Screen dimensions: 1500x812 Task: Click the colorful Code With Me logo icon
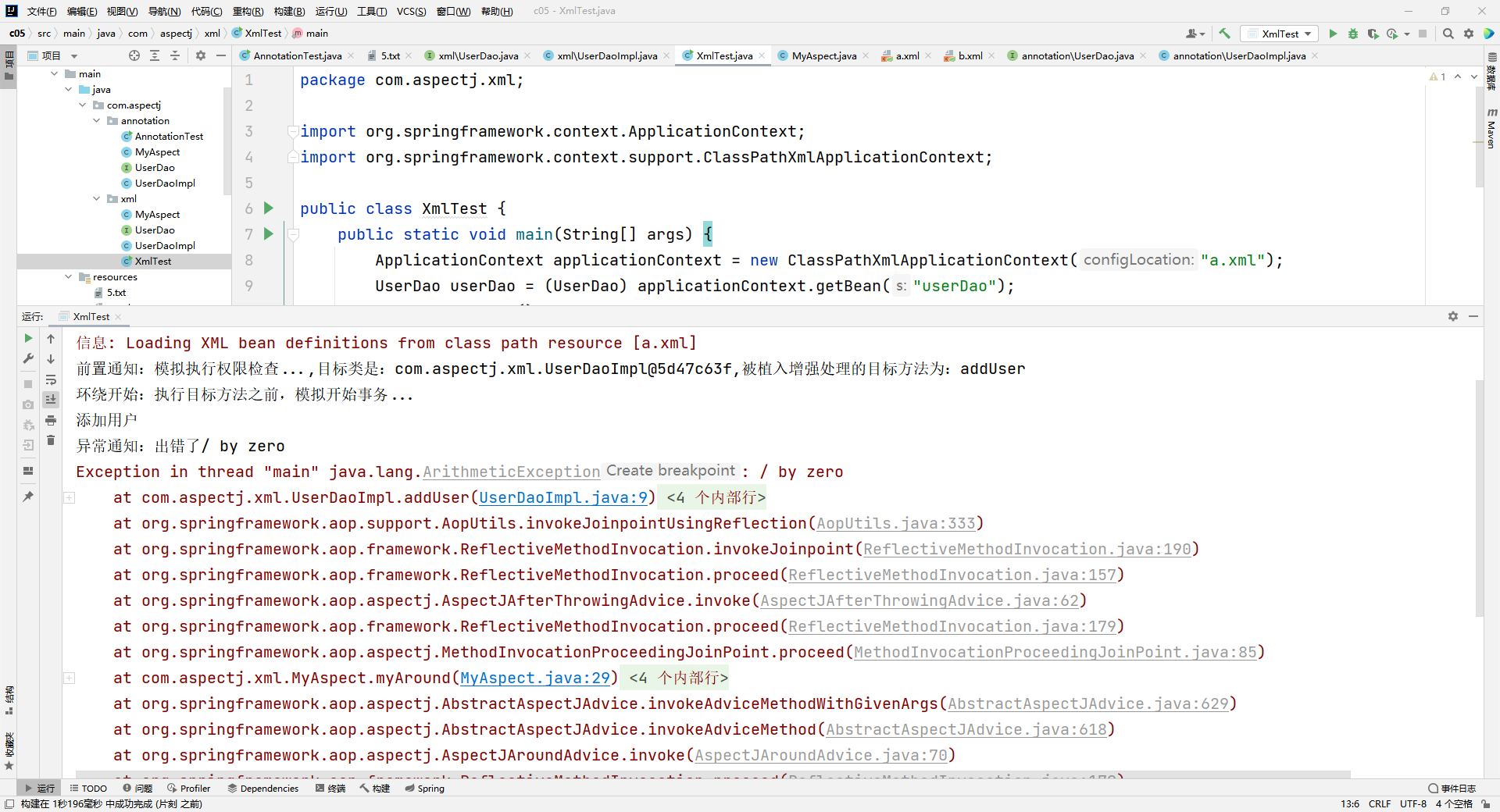tap(1489, 34)
